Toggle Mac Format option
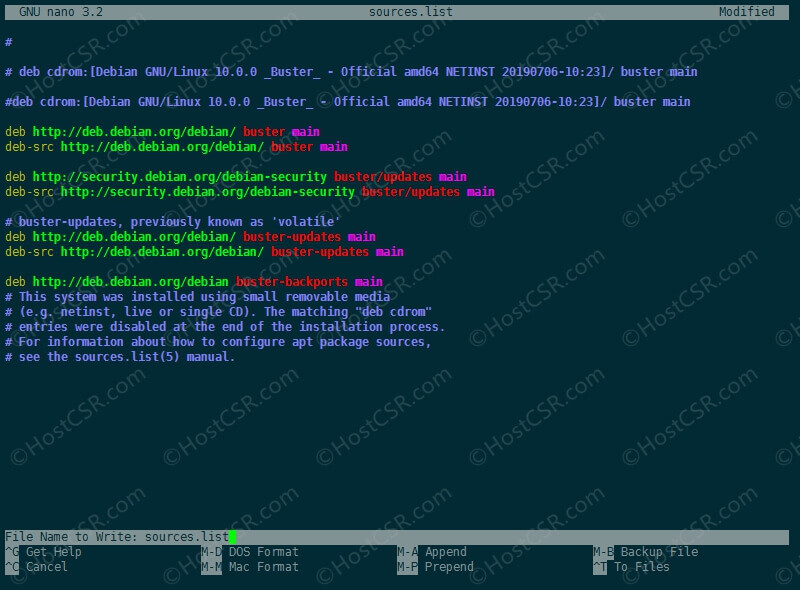Viewport: 800px width, 590px height. [x=249, y=567]
